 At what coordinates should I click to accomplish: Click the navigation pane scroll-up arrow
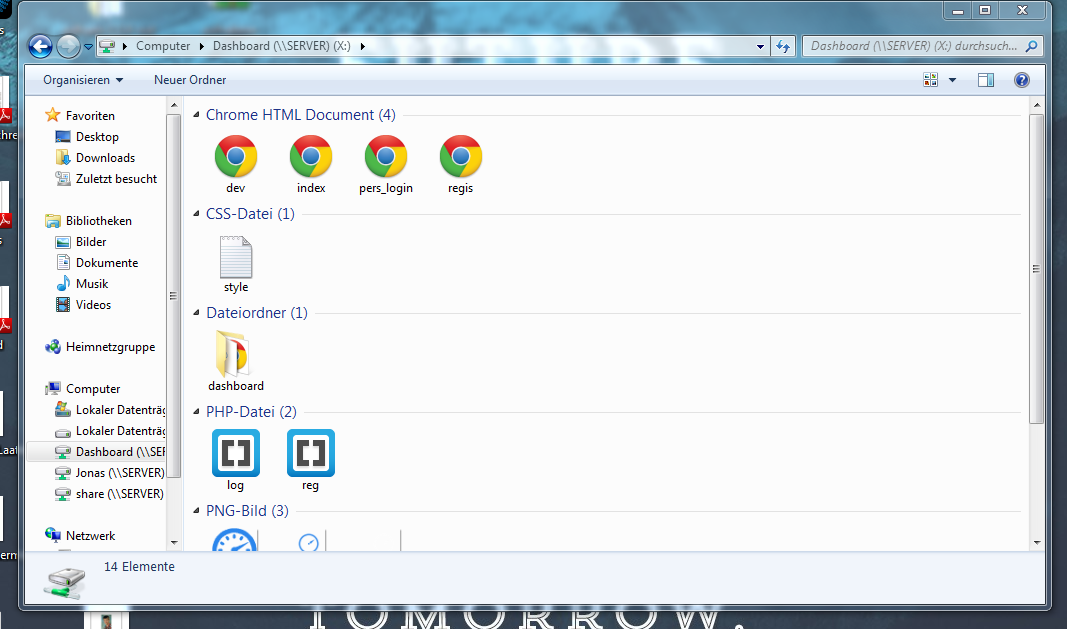(x=174, y=106)
